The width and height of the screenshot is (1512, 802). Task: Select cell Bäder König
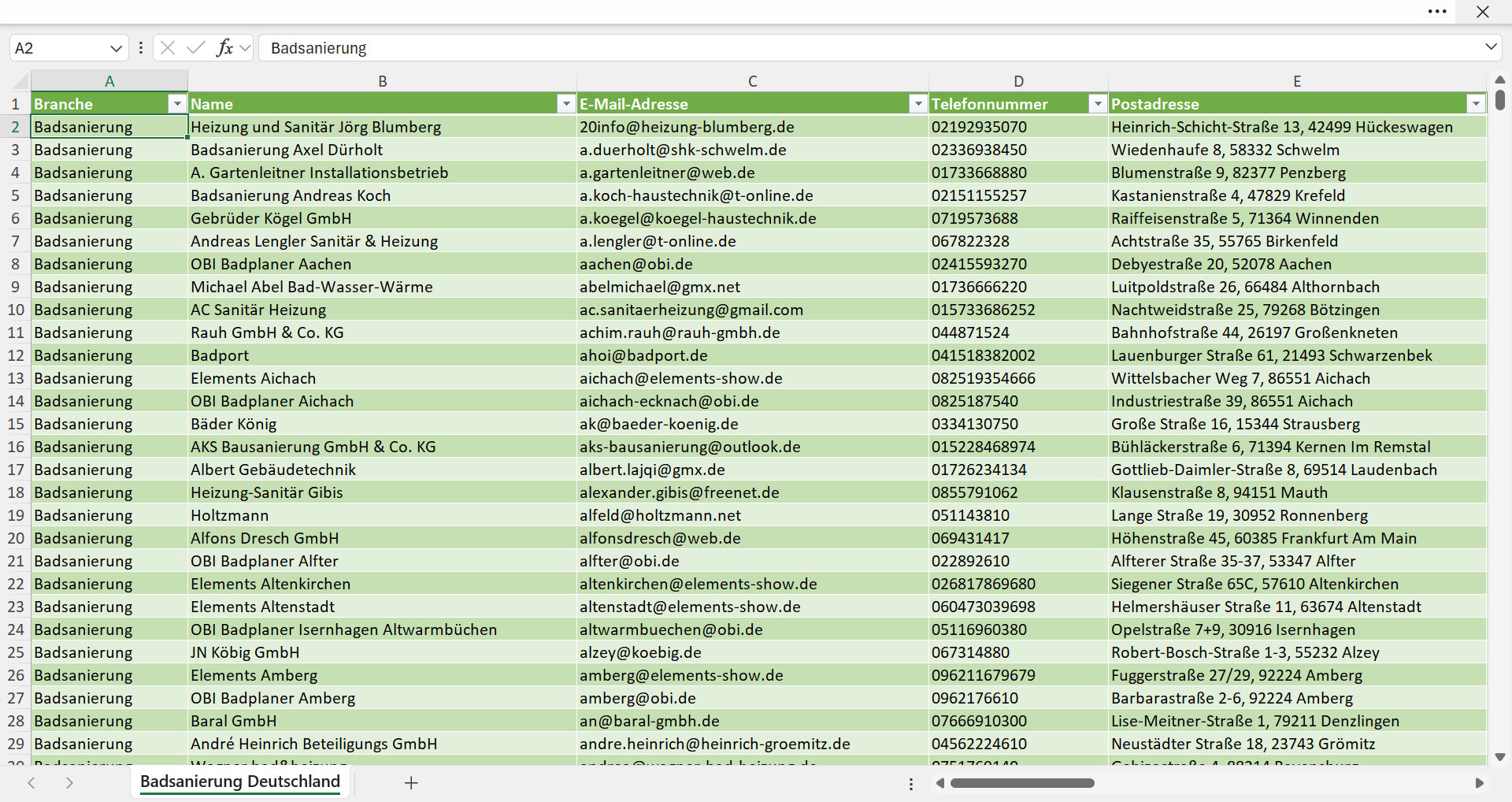click(383, 424)
